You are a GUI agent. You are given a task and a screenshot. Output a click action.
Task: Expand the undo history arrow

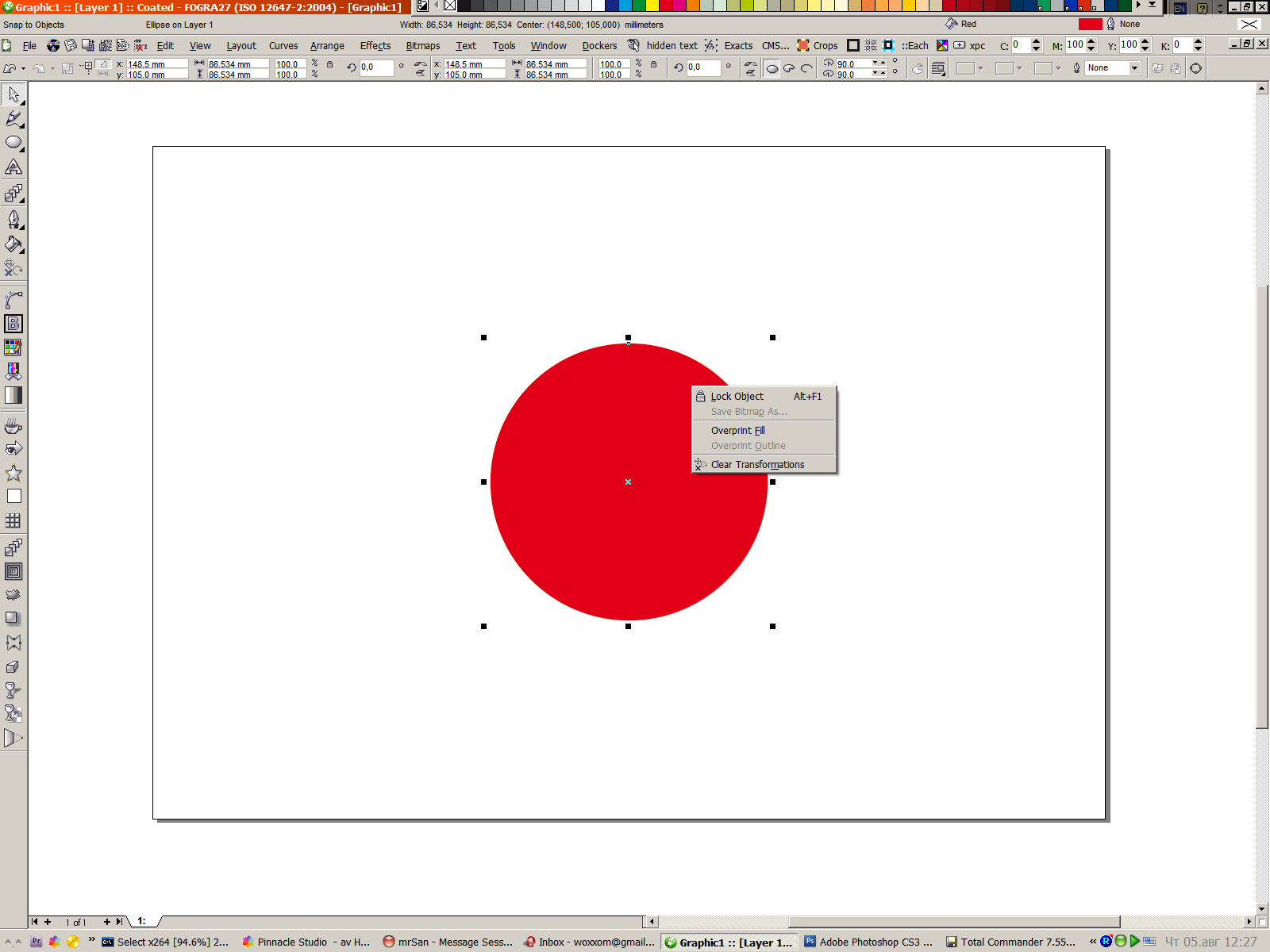tap(23, 69)
